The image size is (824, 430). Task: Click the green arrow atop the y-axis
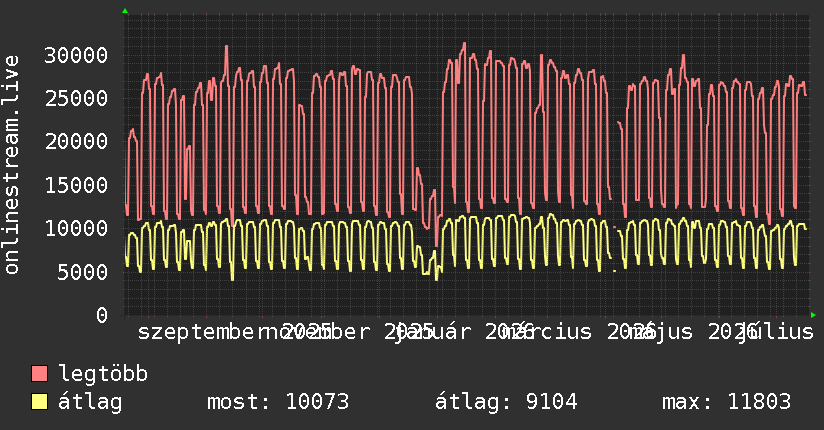pyautogui.click(x=125, y=11)
